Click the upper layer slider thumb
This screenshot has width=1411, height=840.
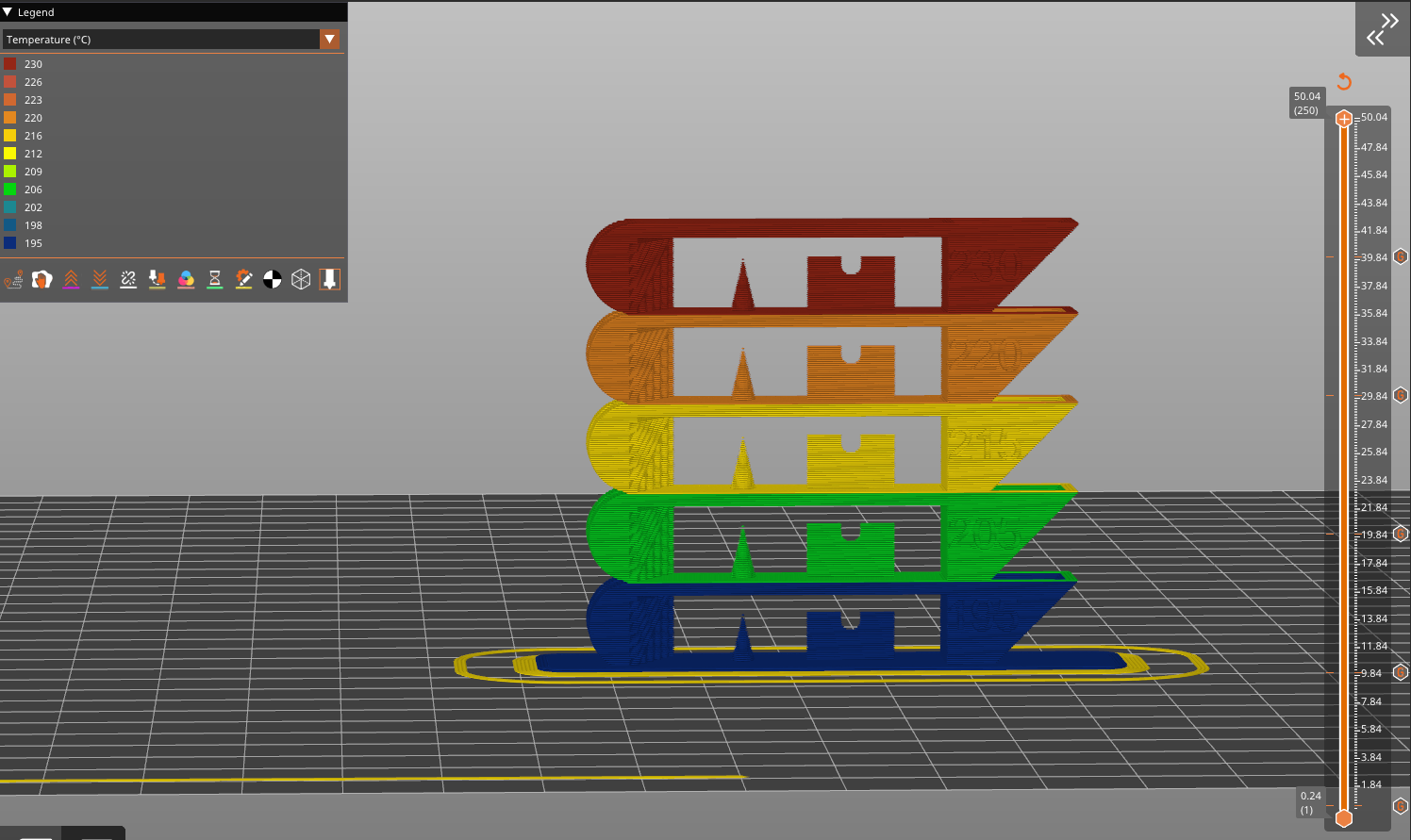point(1344,119)
